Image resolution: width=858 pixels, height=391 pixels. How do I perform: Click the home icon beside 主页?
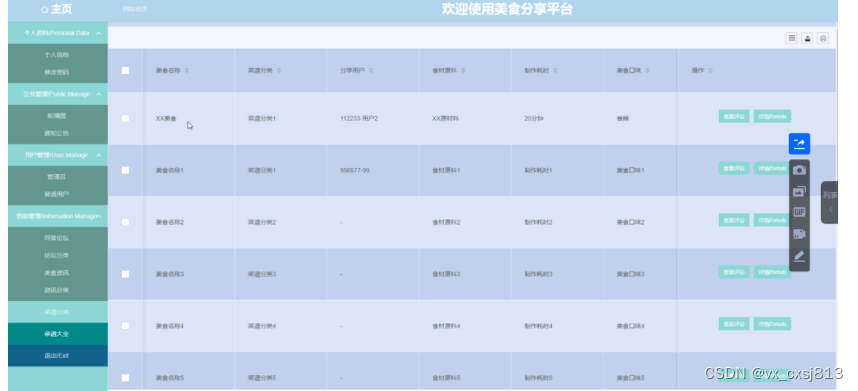(44, 10)
